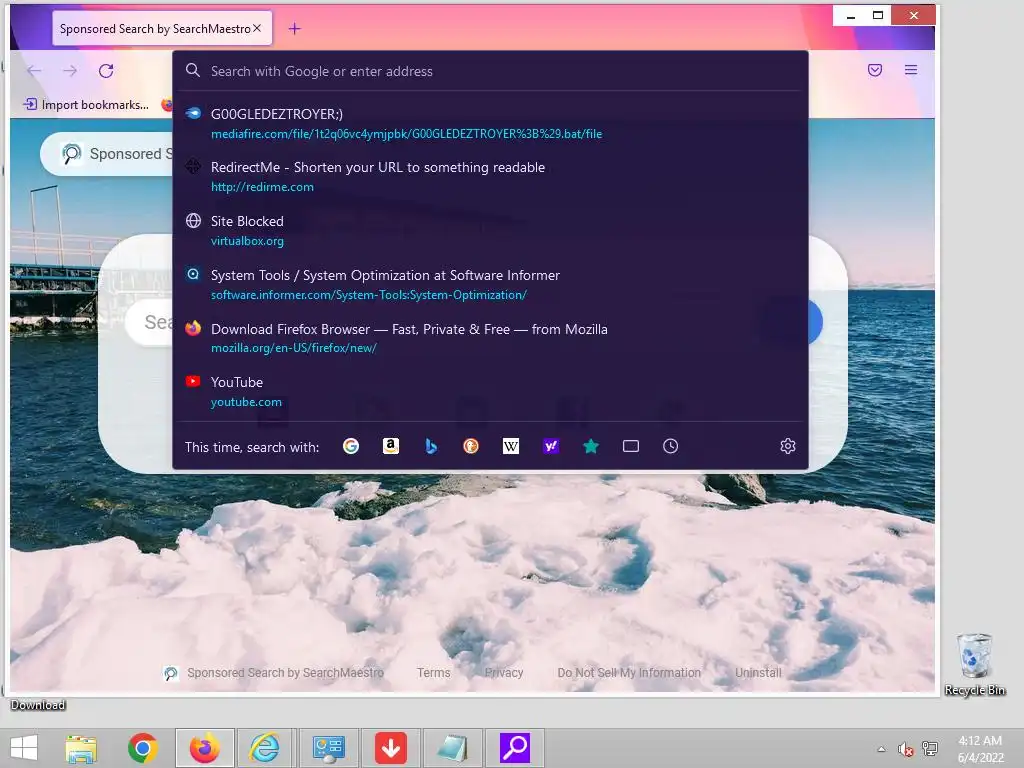1024x768 pixels.
Task: Go forward to next page
Action: [70, 71]
